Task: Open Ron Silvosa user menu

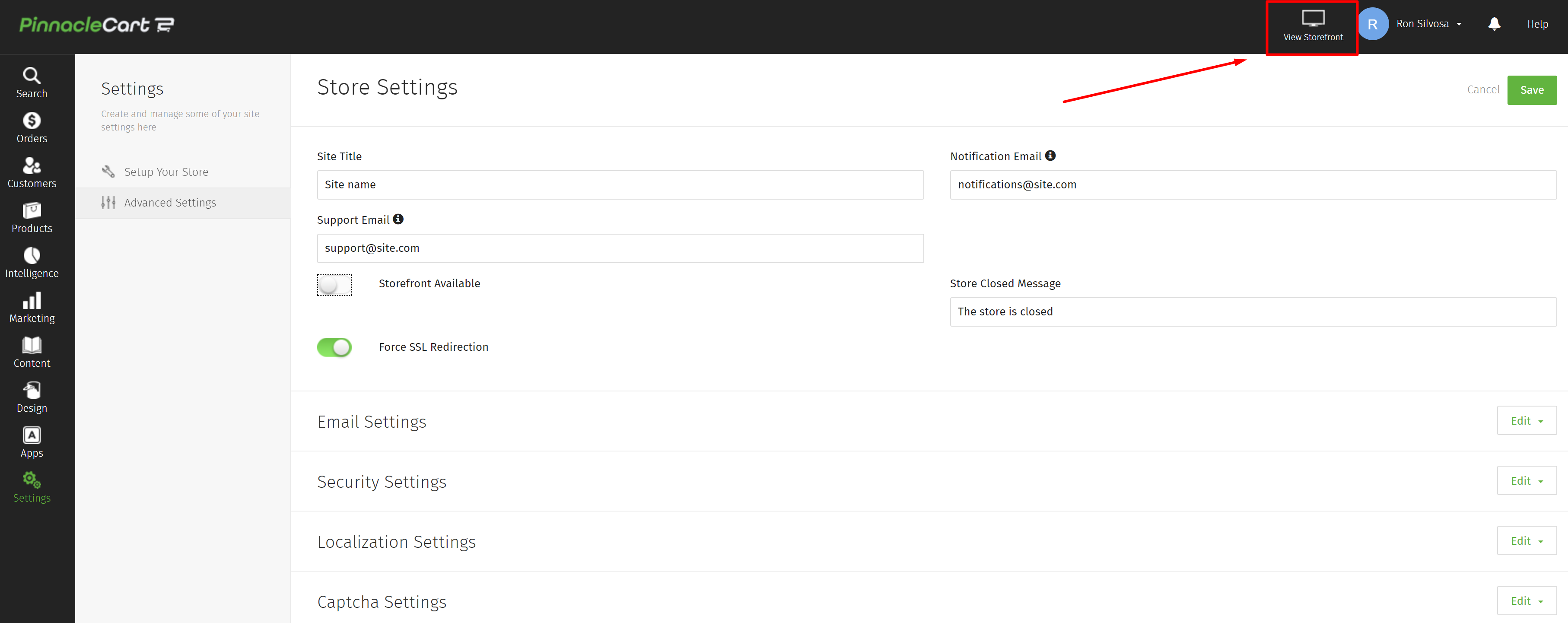Action: (1428, 24)
